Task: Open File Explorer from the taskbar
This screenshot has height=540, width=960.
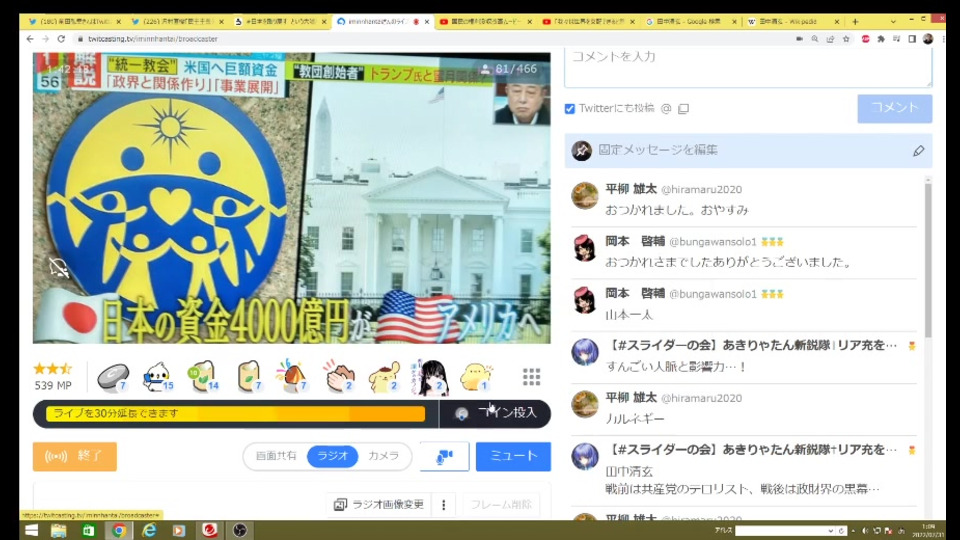Action: [x=59, y=530]
